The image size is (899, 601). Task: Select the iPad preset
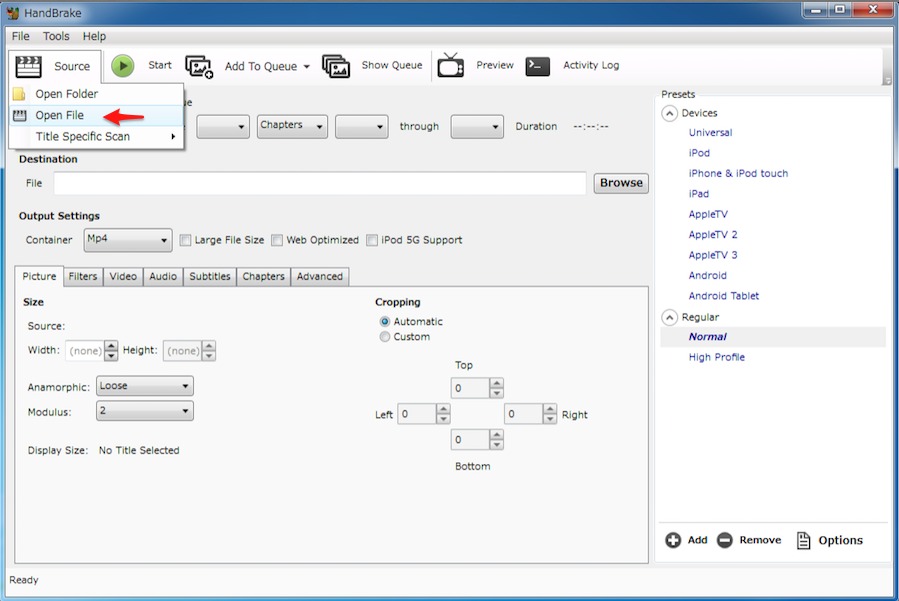pos(698,194)
